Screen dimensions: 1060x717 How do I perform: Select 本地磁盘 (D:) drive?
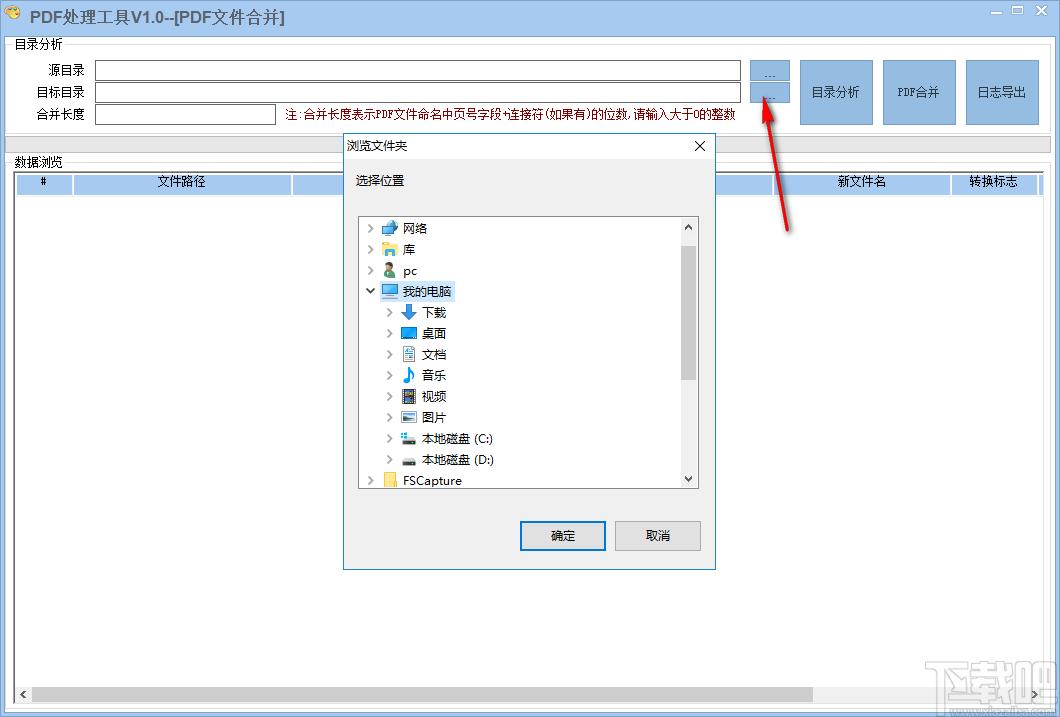(x=458, y=460)
